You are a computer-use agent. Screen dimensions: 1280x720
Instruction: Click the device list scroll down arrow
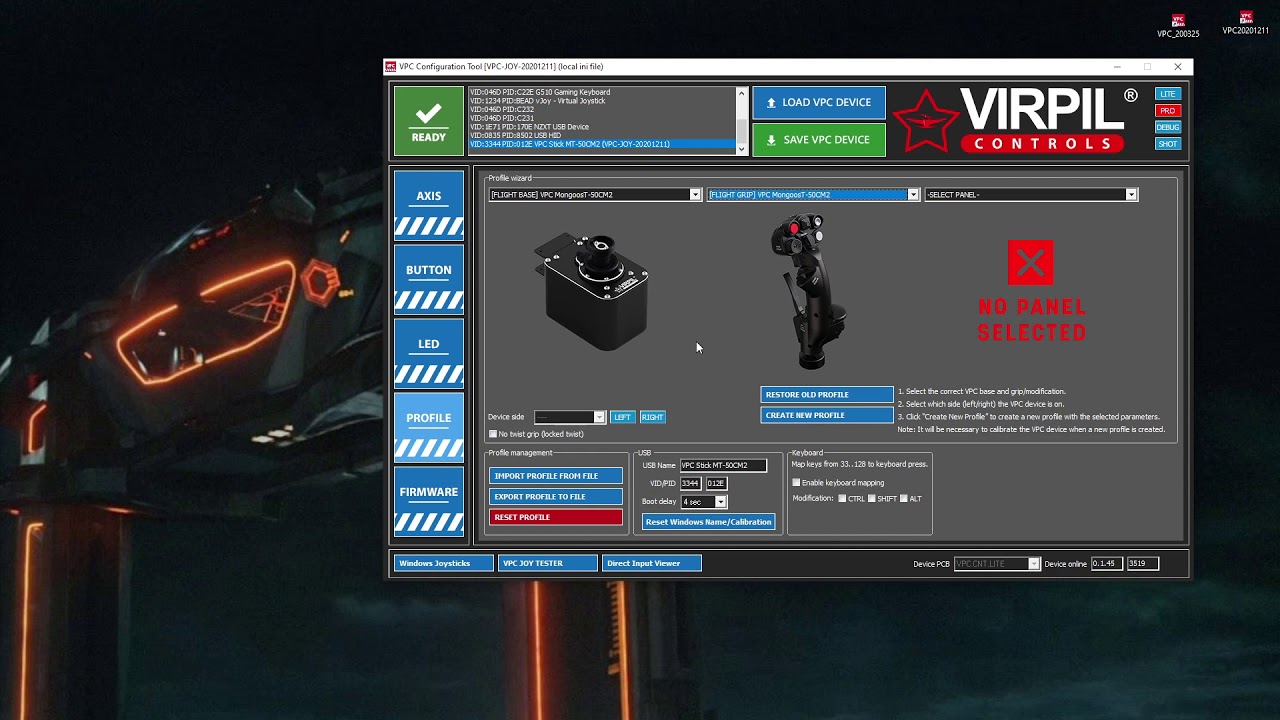(741, 149)
